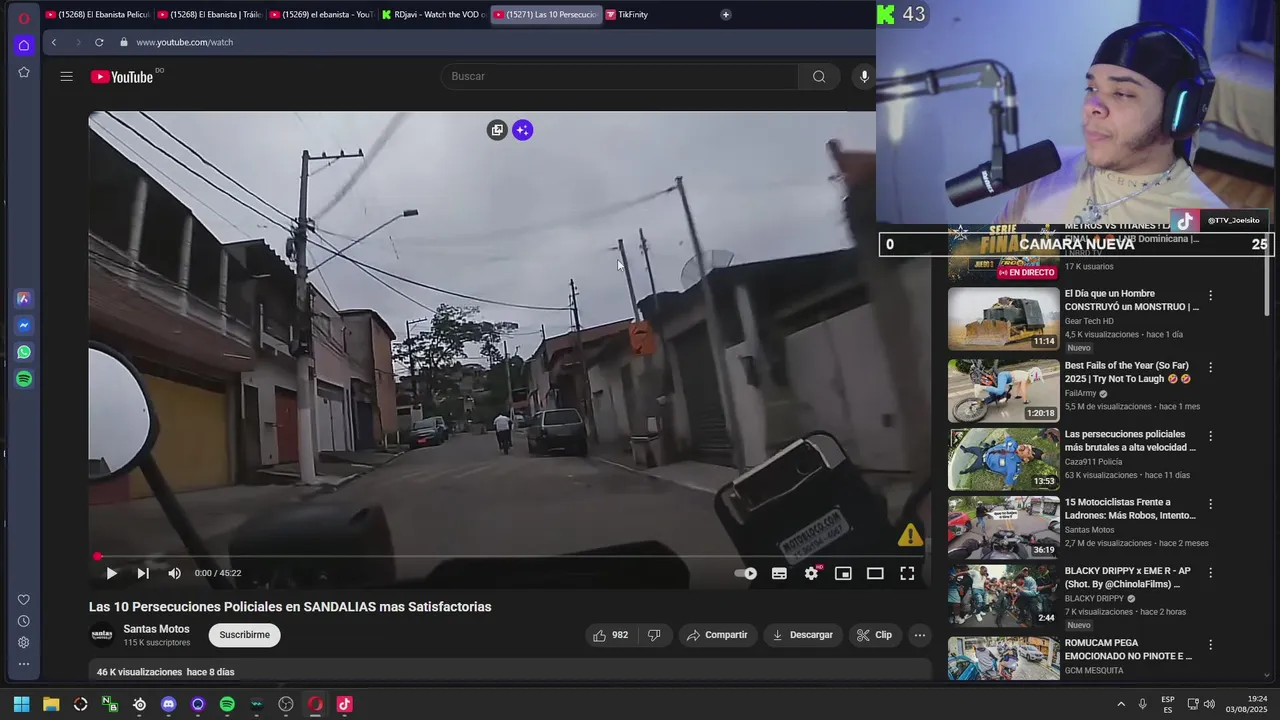The height and width of the screenshot is (720, 1280).
Task: Open Santas Motos channel name link
Action: pyautogui.click(x=156, y=629)
